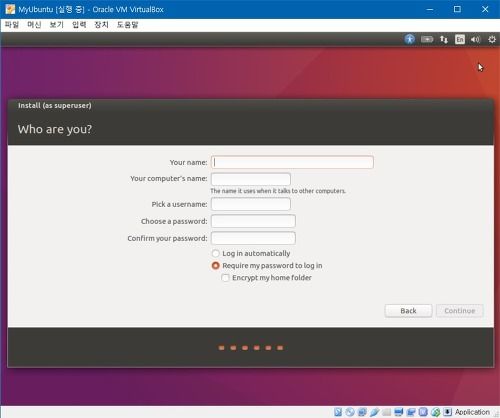This screenshot has width=500, height=418.
Task: Click 'Install (as superuser)' window title
Action: [55, 105]
